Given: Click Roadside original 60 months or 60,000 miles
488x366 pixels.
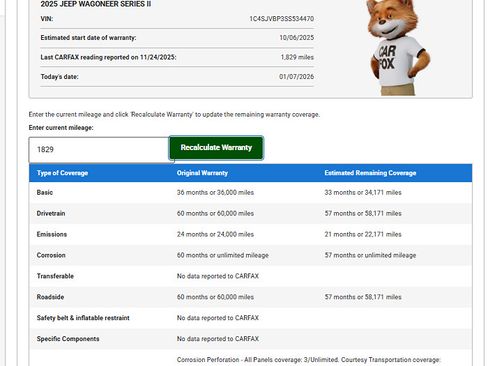Looking at the screenshot, I should pyautogui.click(x=215, y=297).
